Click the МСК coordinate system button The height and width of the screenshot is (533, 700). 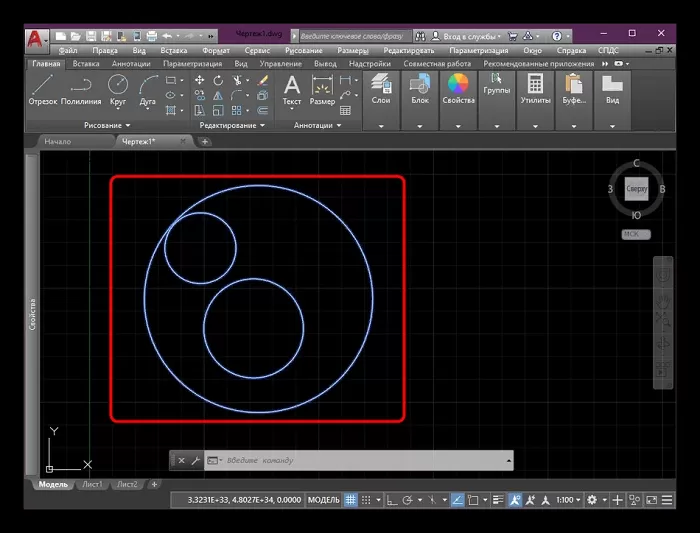click(x=636, y=234)
